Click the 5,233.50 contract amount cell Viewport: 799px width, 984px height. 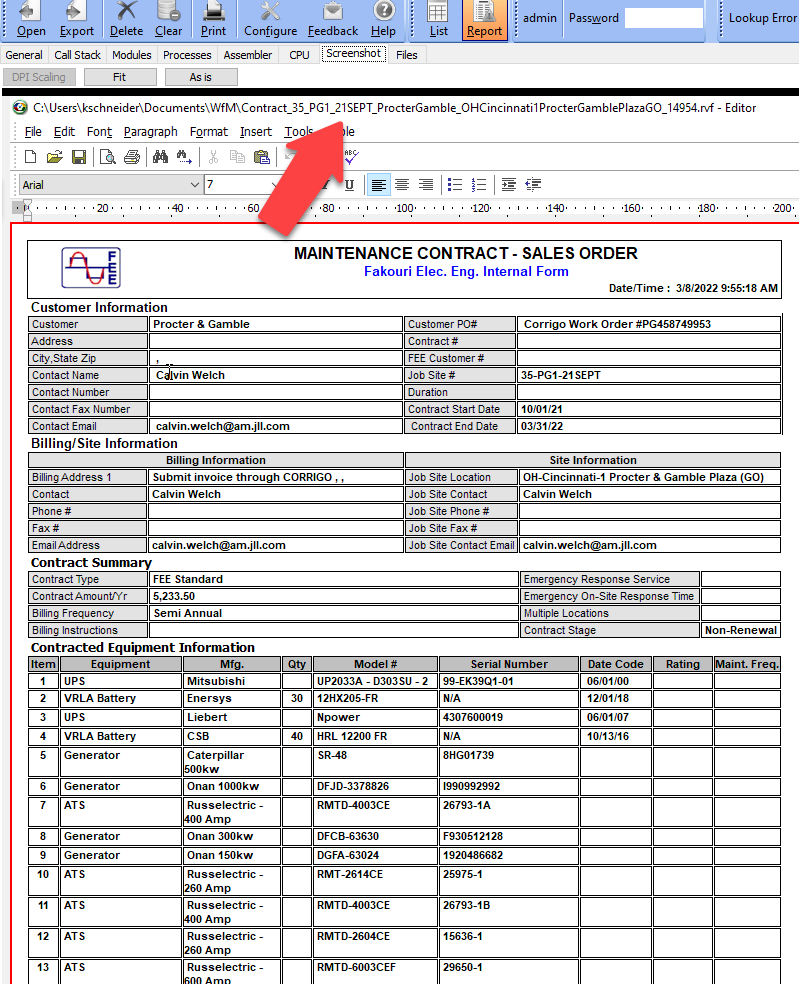(x=333, y=596)
